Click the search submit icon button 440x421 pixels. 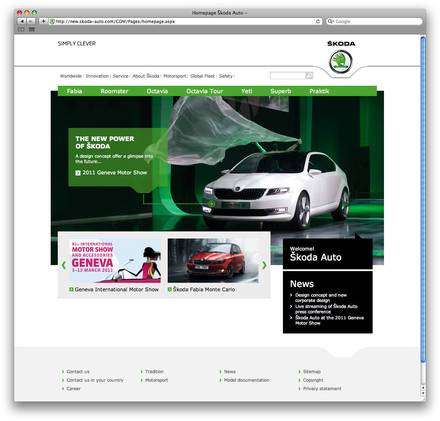309,76
